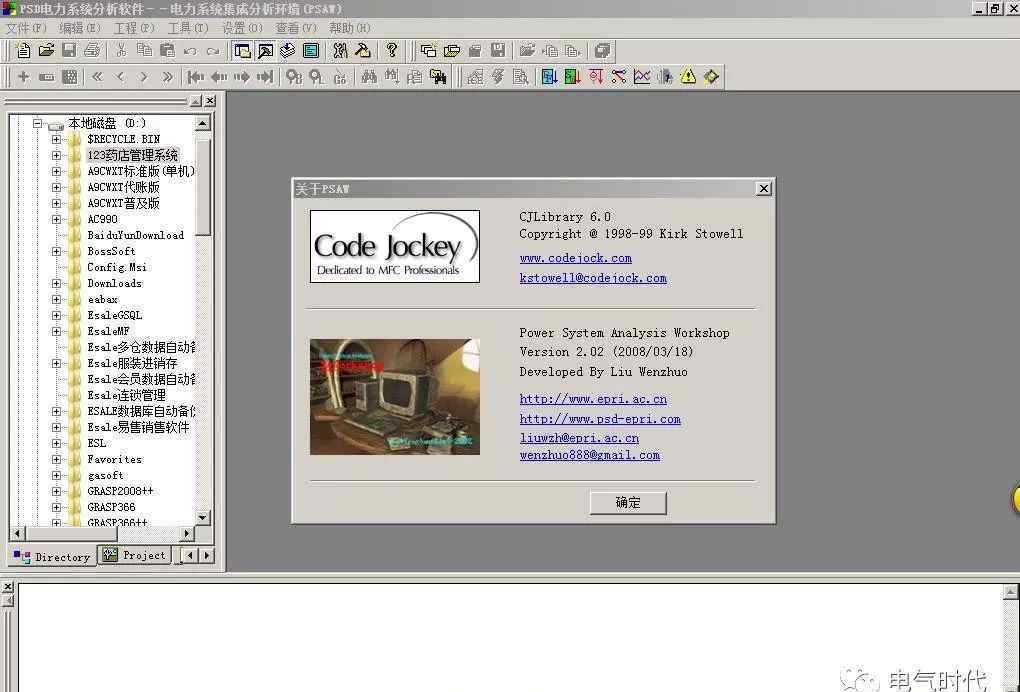Click the line chart curve icon

click(x=642, y=77)
